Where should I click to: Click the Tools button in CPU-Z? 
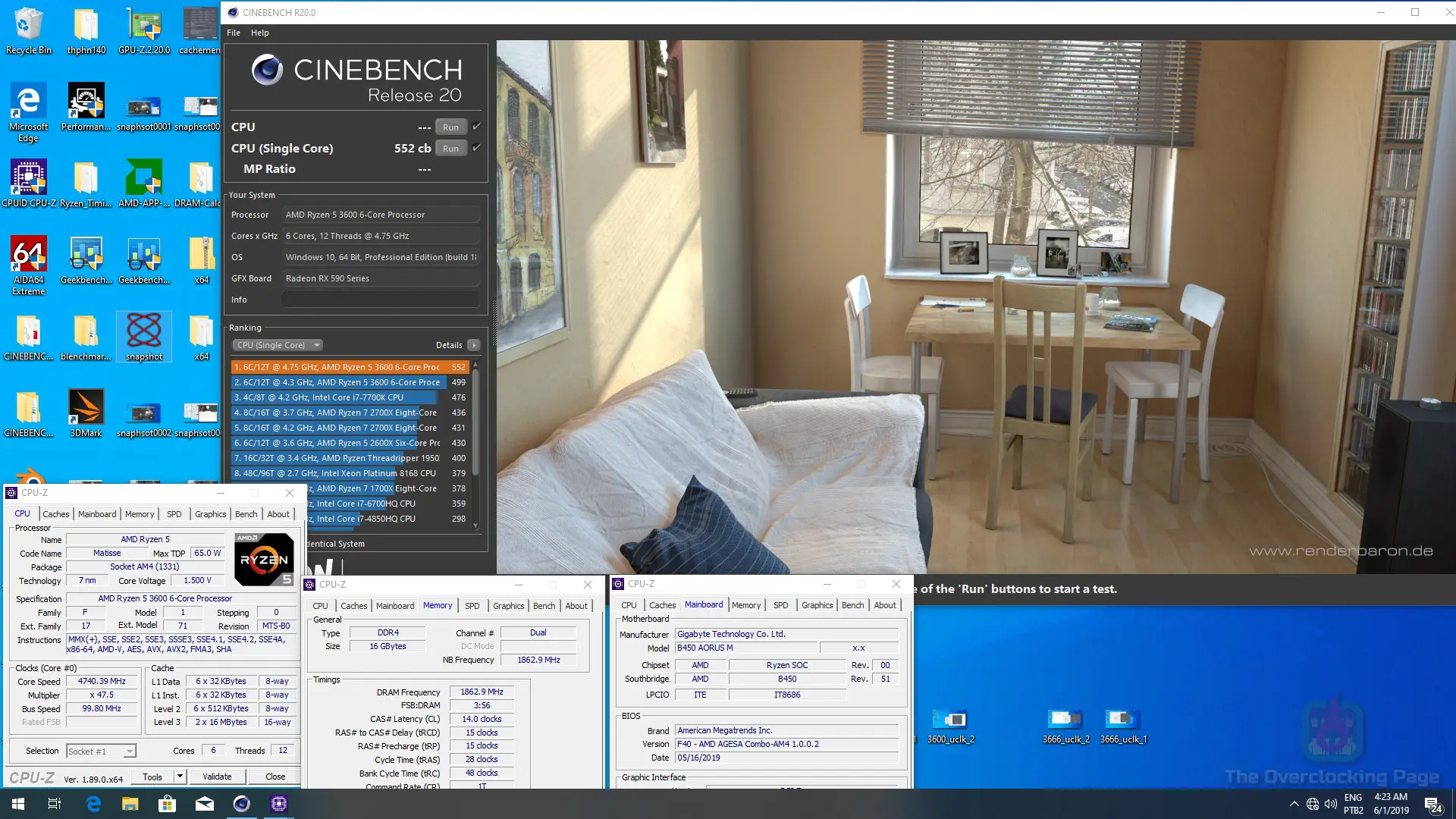click(152, 777)
